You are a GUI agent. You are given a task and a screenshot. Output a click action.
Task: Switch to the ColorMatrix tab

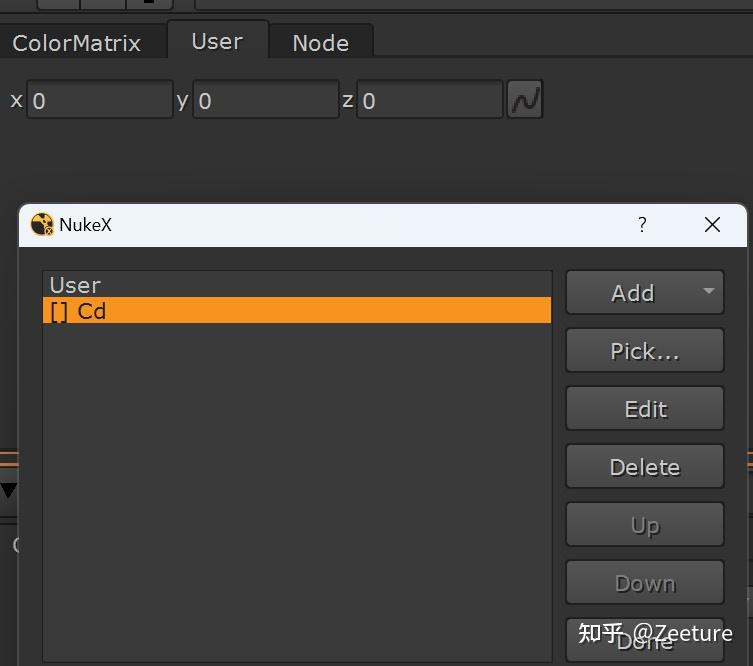point(77,43)
